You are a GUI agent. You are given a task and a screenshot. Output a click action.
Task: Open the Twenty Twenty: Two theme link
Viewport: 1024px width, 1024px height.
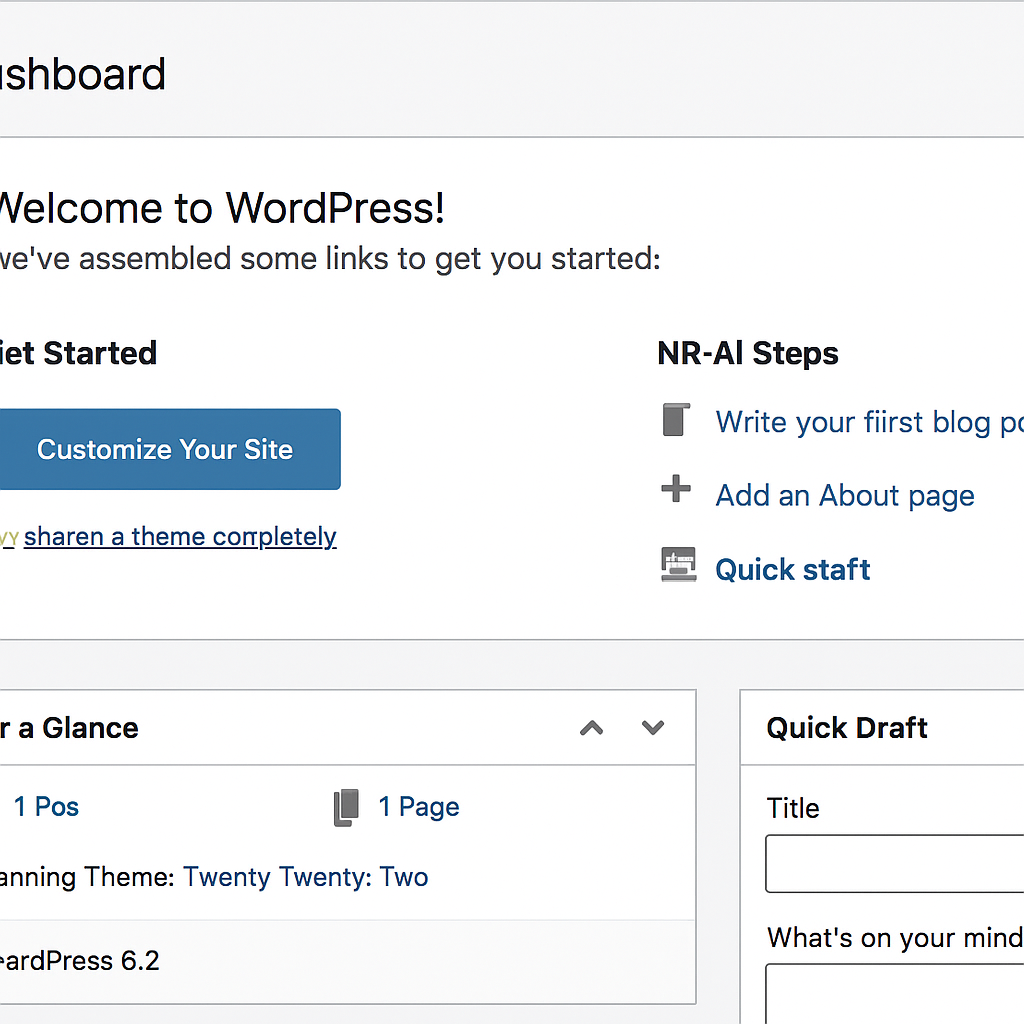tap(306, 876)
